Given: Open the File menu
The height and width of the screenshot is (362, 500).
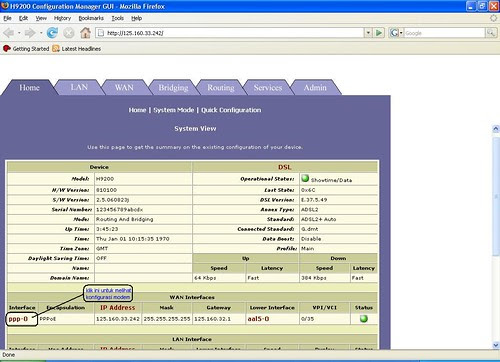Looking at the screenshot, I should pos(7,18).
